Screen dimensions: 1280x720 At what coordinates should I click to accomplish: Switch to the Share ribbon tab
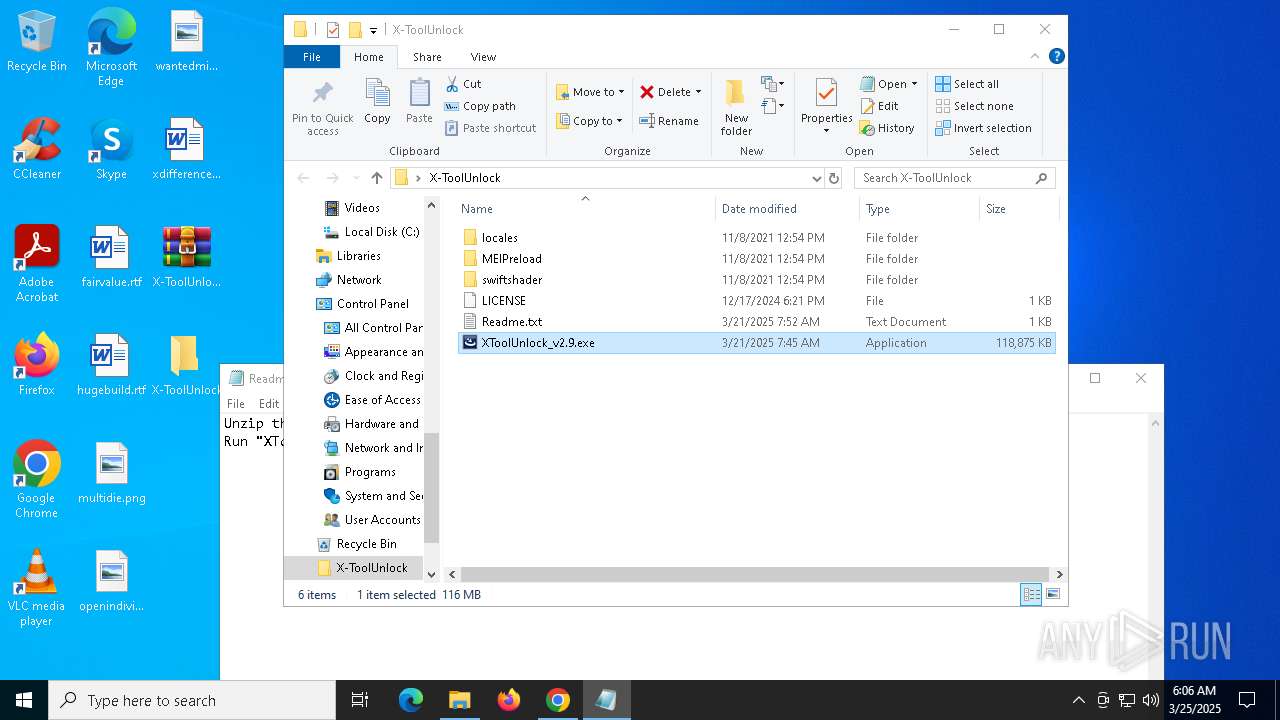point(427,57)
